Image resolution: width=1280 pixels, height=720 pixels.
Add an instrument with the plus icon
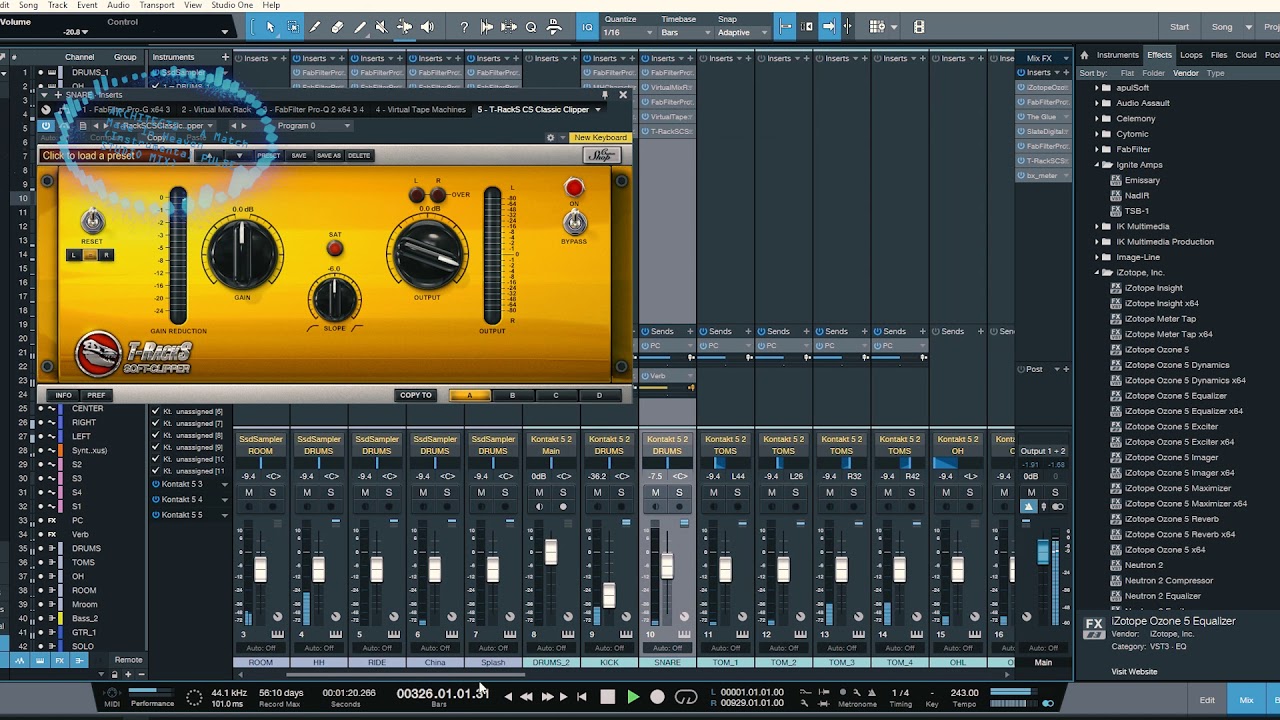(x=224, y=57)
